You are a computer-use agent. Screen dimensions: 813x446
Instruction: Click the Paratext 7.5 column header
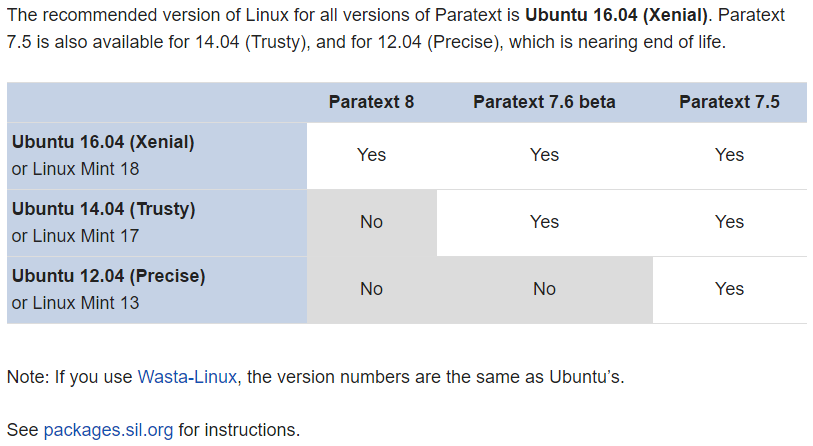729,102
